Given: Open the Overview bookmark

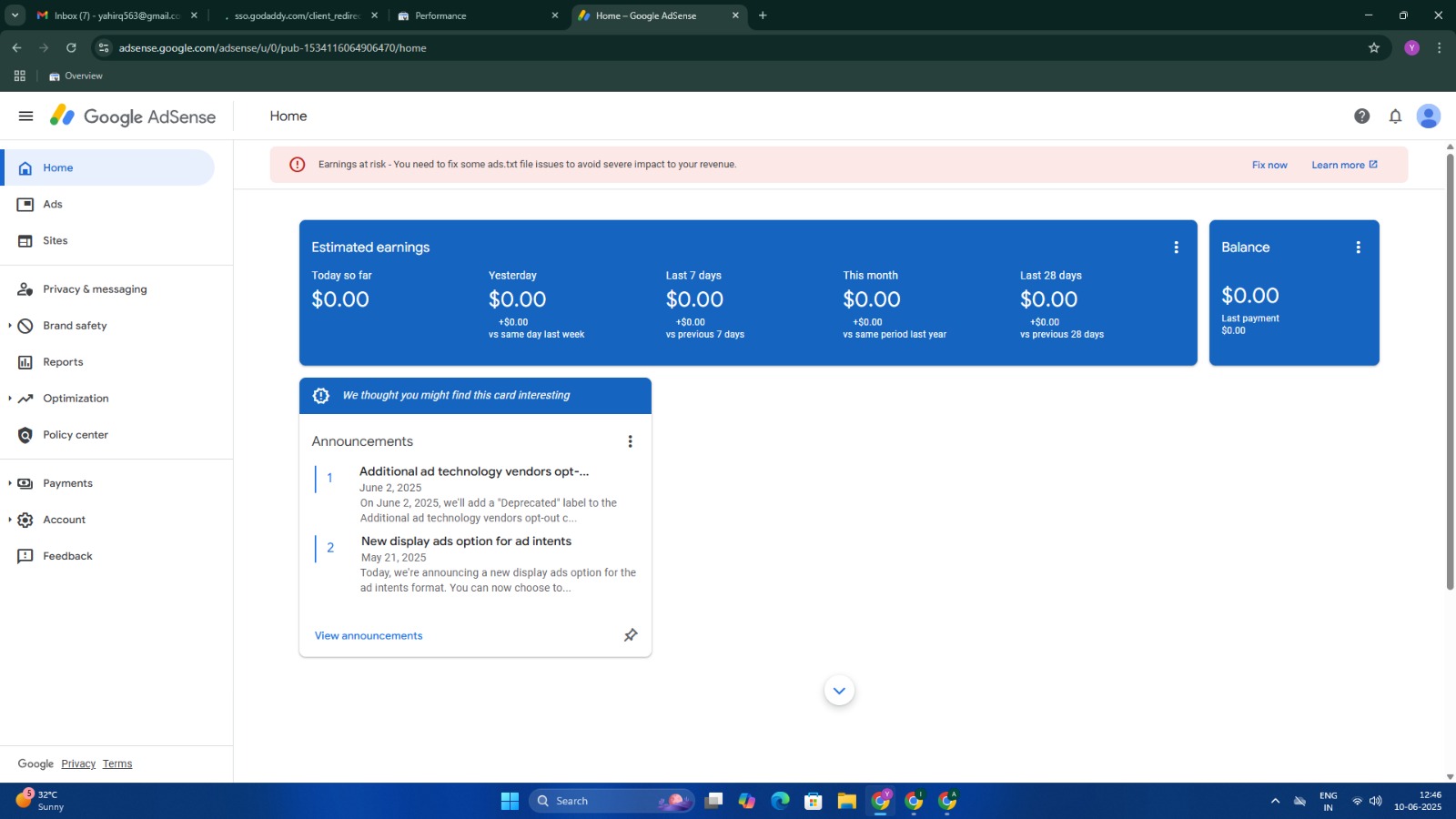Looking at the screenshot, I should (x=76, y=76).
